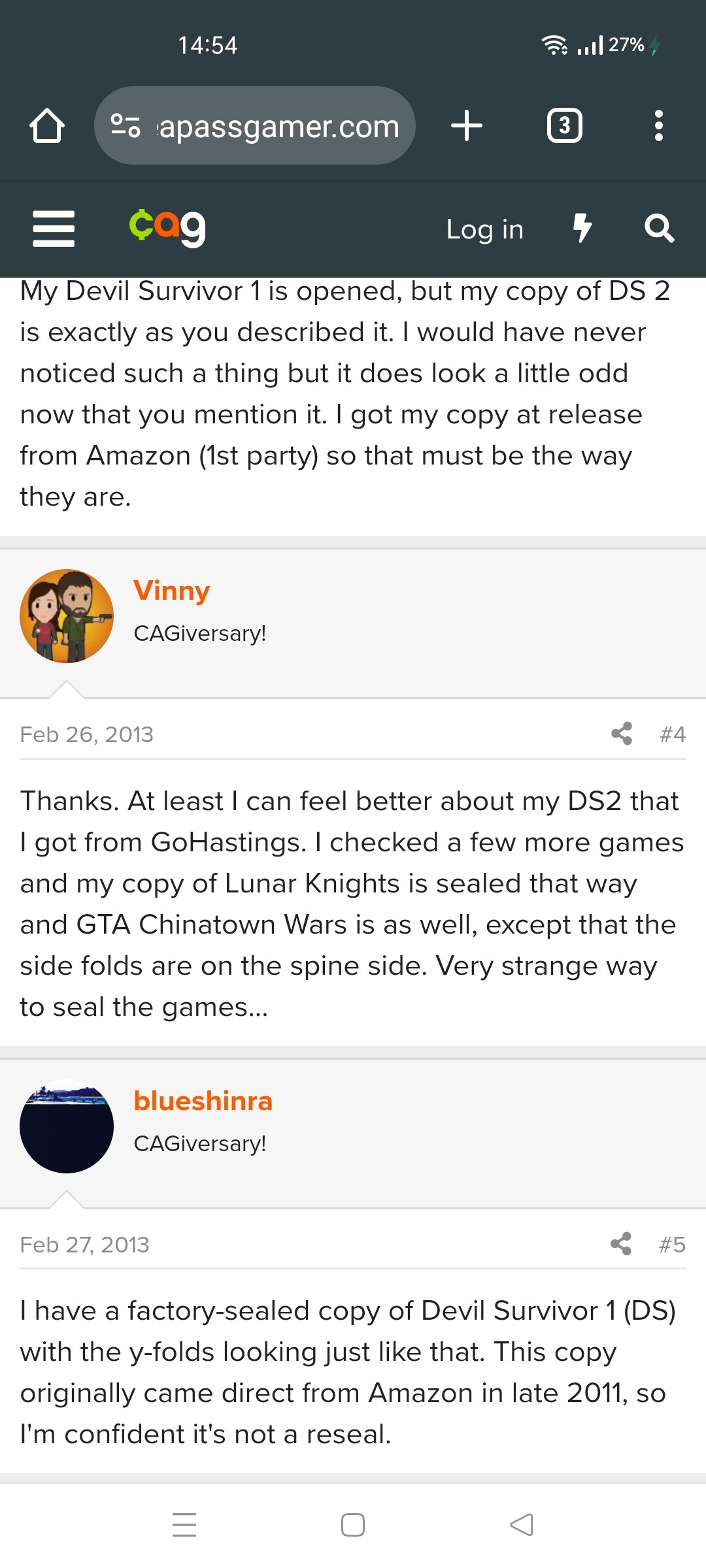
Task: Open site settings icon in address bar
Action: click(126, 125)
